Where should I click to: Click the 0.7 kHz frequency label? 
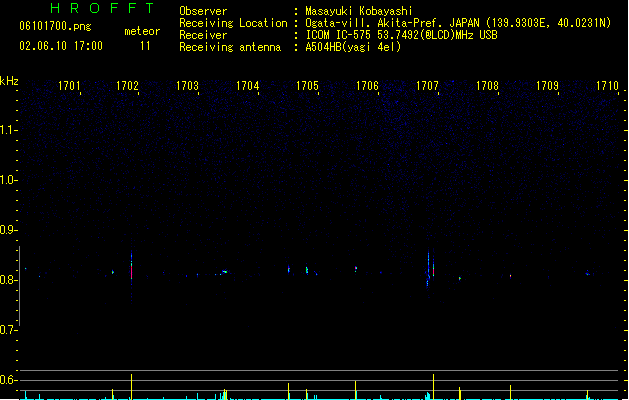pos(8,330)
